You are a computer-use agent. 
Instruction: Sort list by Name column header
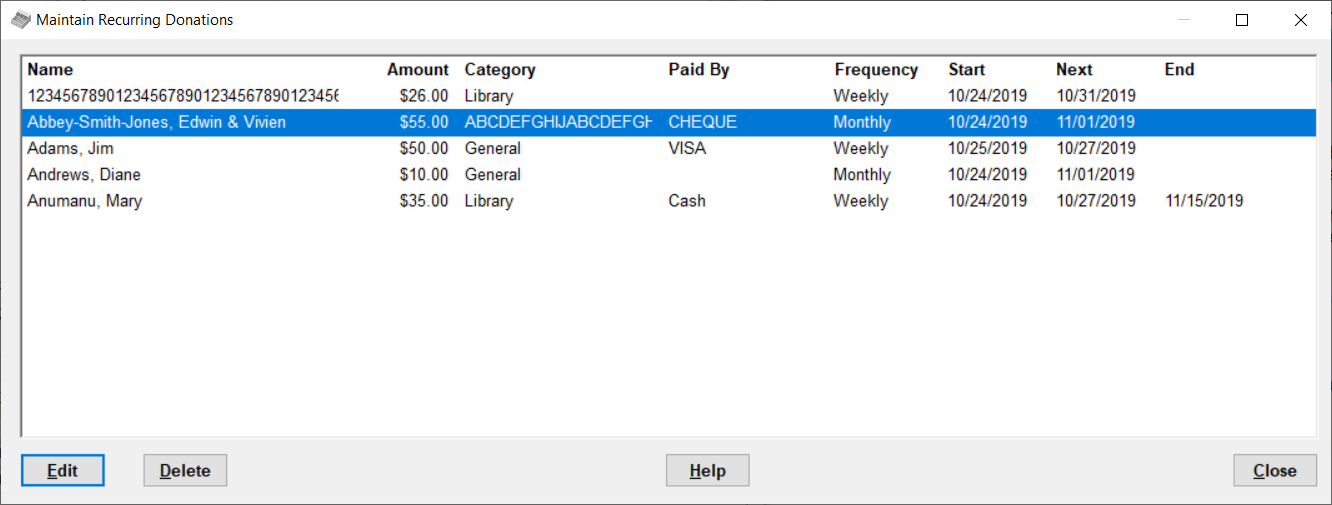point(50,70)
